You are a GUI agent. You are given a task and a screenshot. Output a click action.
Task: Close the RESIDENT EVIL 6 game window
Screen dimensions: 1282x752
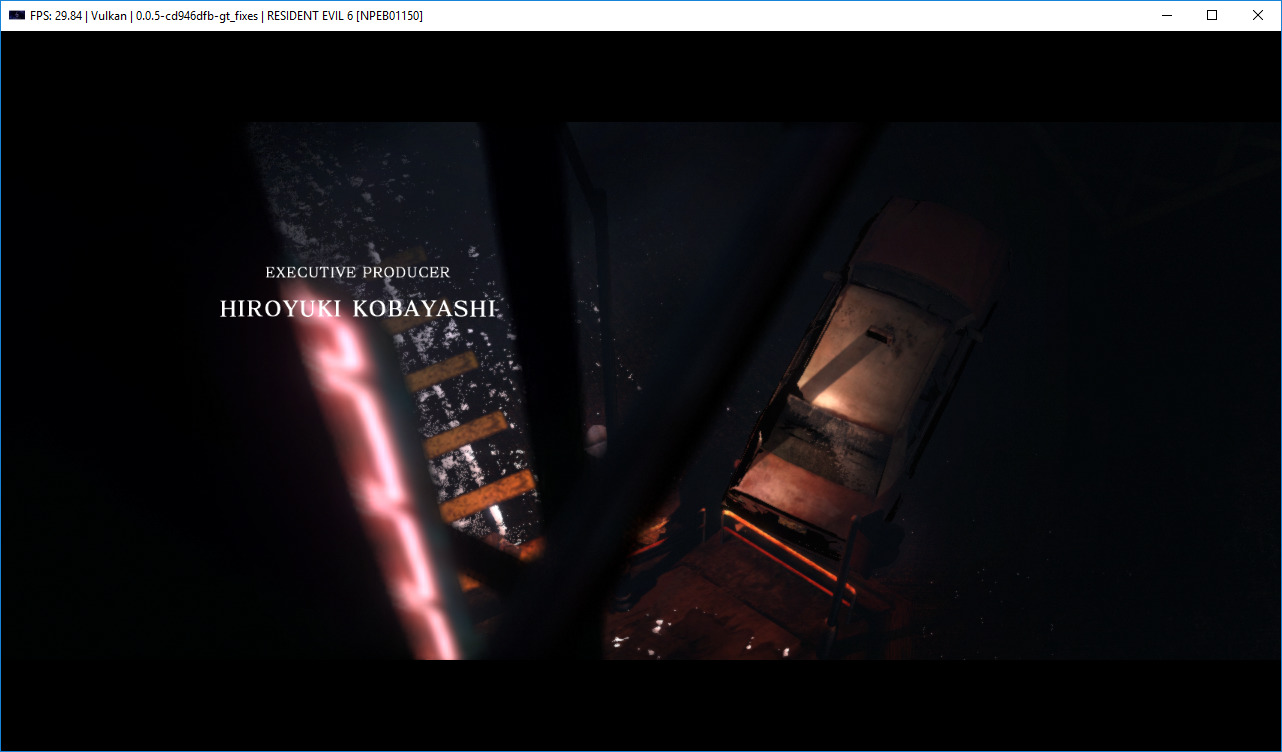[x=1258, y=15]
